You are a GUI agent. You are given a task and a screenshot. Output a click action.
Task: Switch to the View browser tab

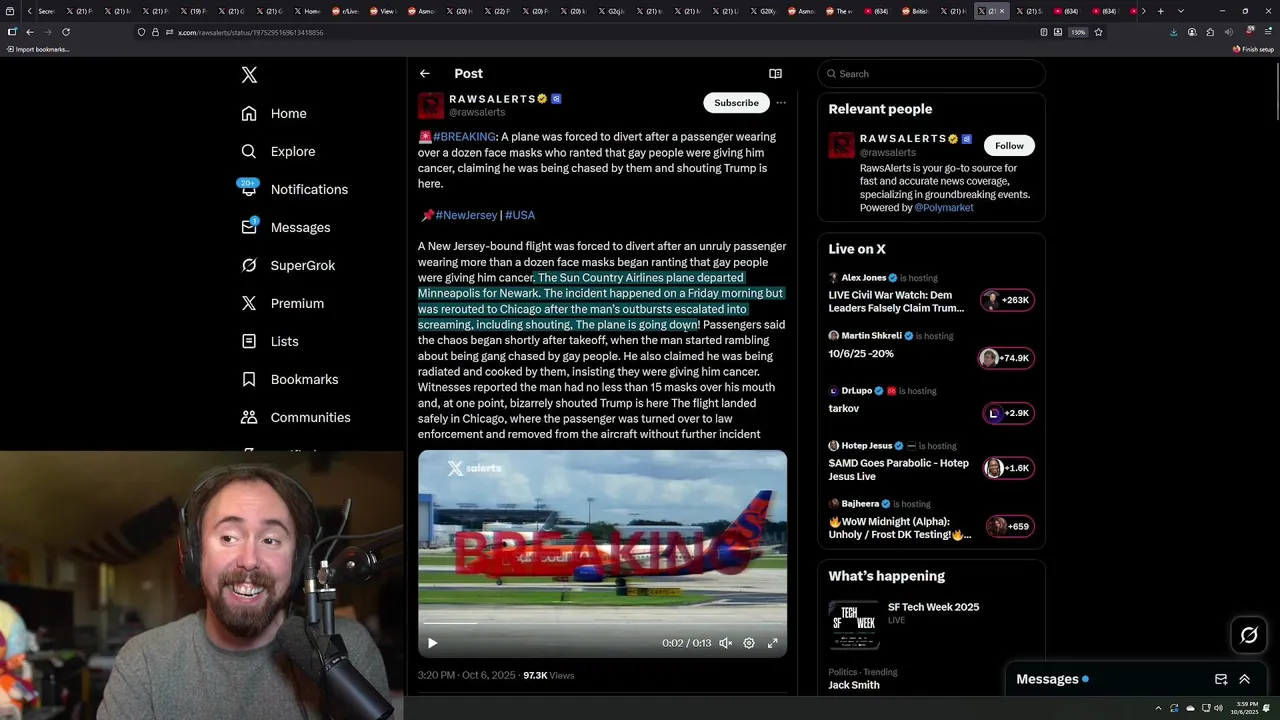pyautogui.click(x=382, y=11)
